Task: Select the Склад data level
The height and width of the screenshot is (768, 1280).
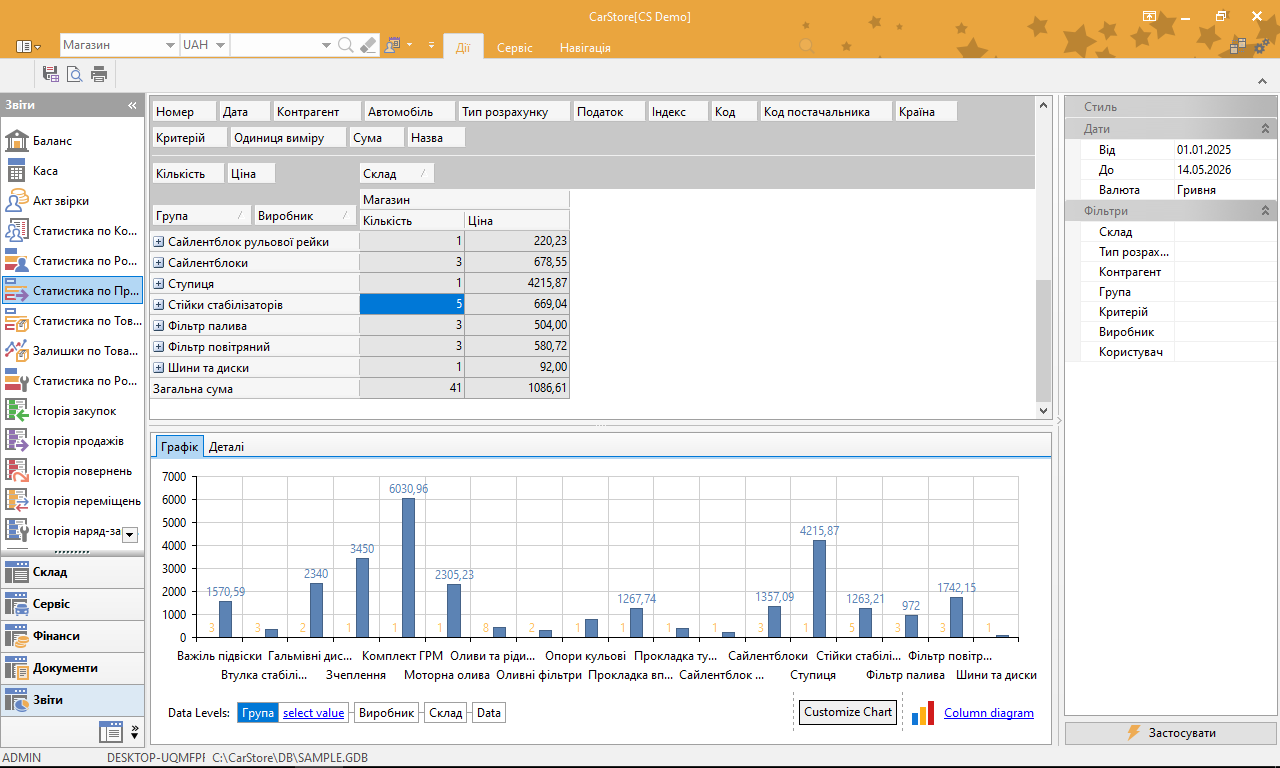Action: click(446, 713)
